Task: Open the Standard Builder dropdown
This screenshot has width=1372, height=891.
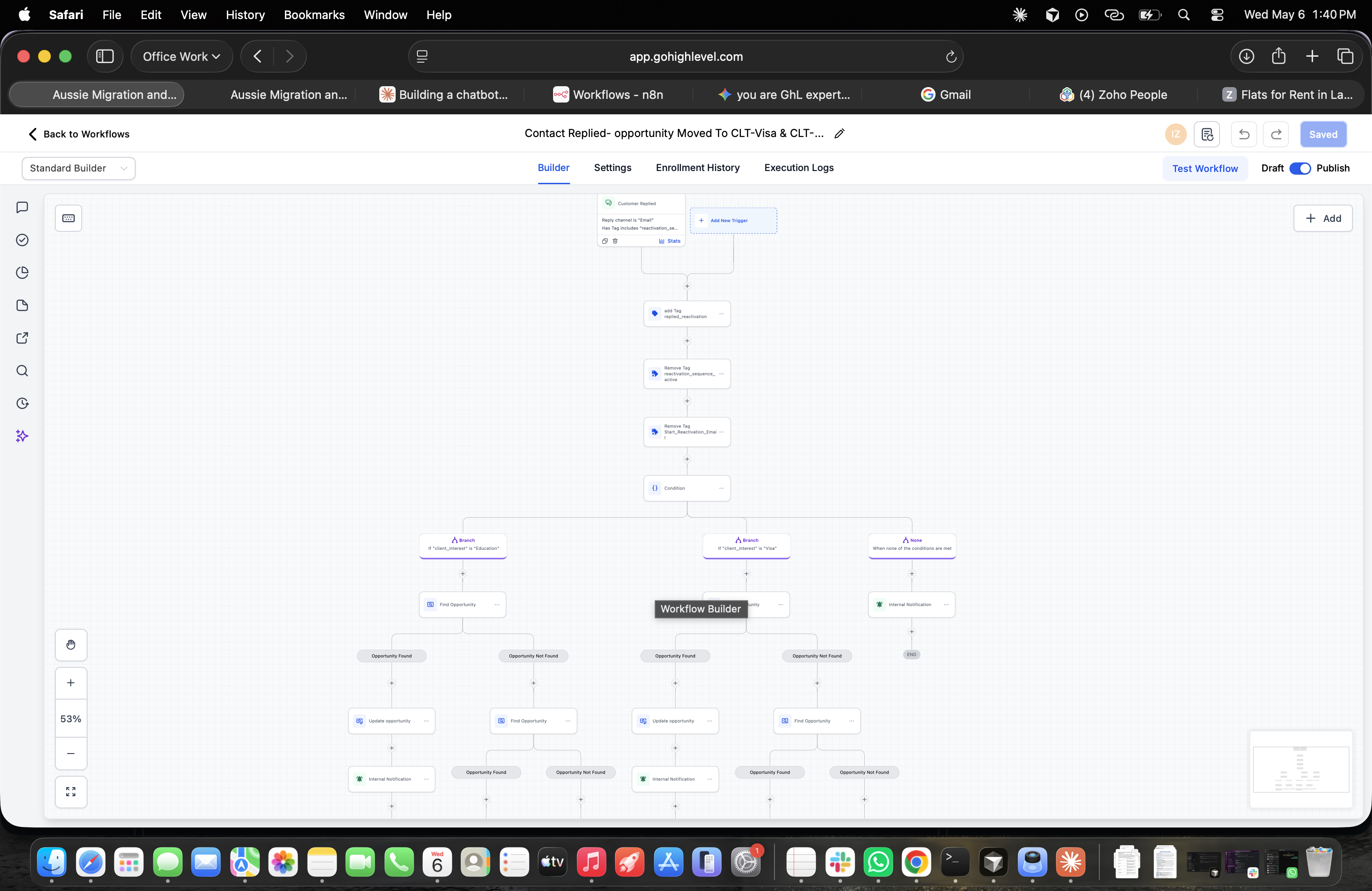Action: (78, 168)
